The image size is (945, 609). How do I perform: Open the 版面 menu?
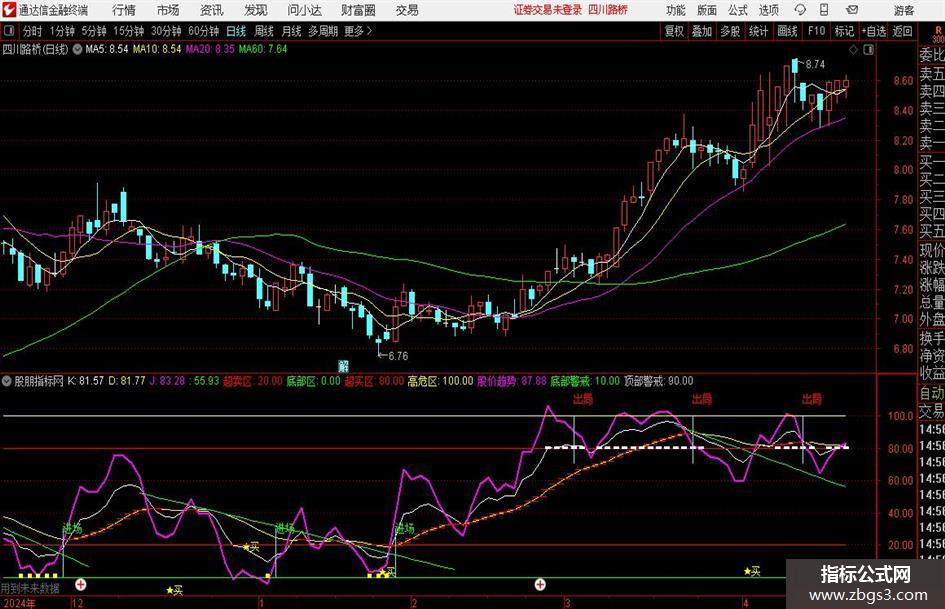pyautogui.click(x=706, y=10)
